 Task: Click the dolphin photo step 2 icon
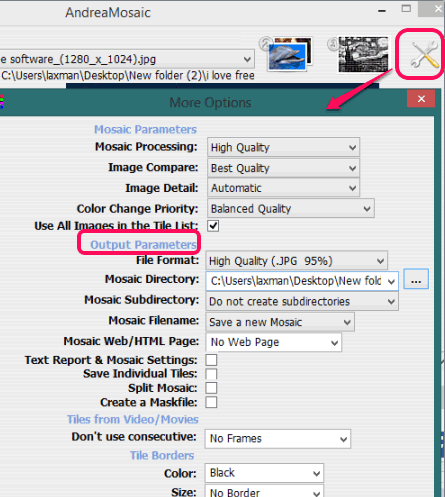tap(289, 54)
